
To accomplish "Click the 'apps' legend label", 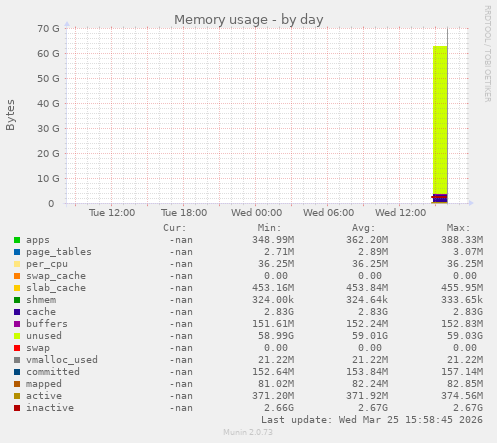I will tap(38, 240).
